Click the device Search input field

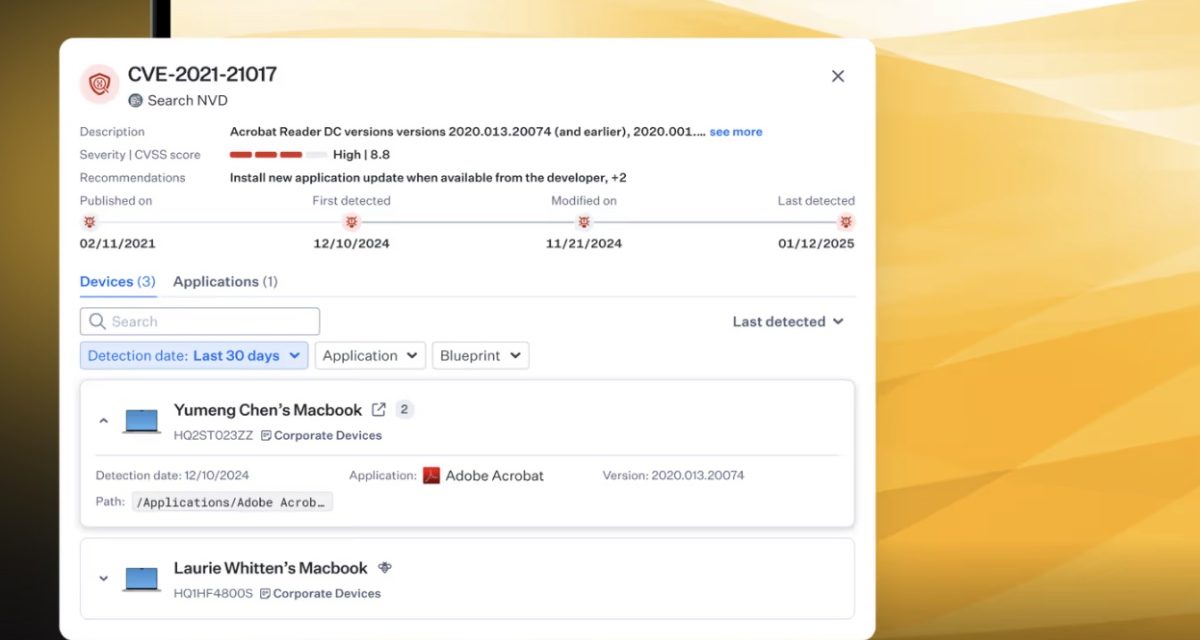[x=200, y=322]
